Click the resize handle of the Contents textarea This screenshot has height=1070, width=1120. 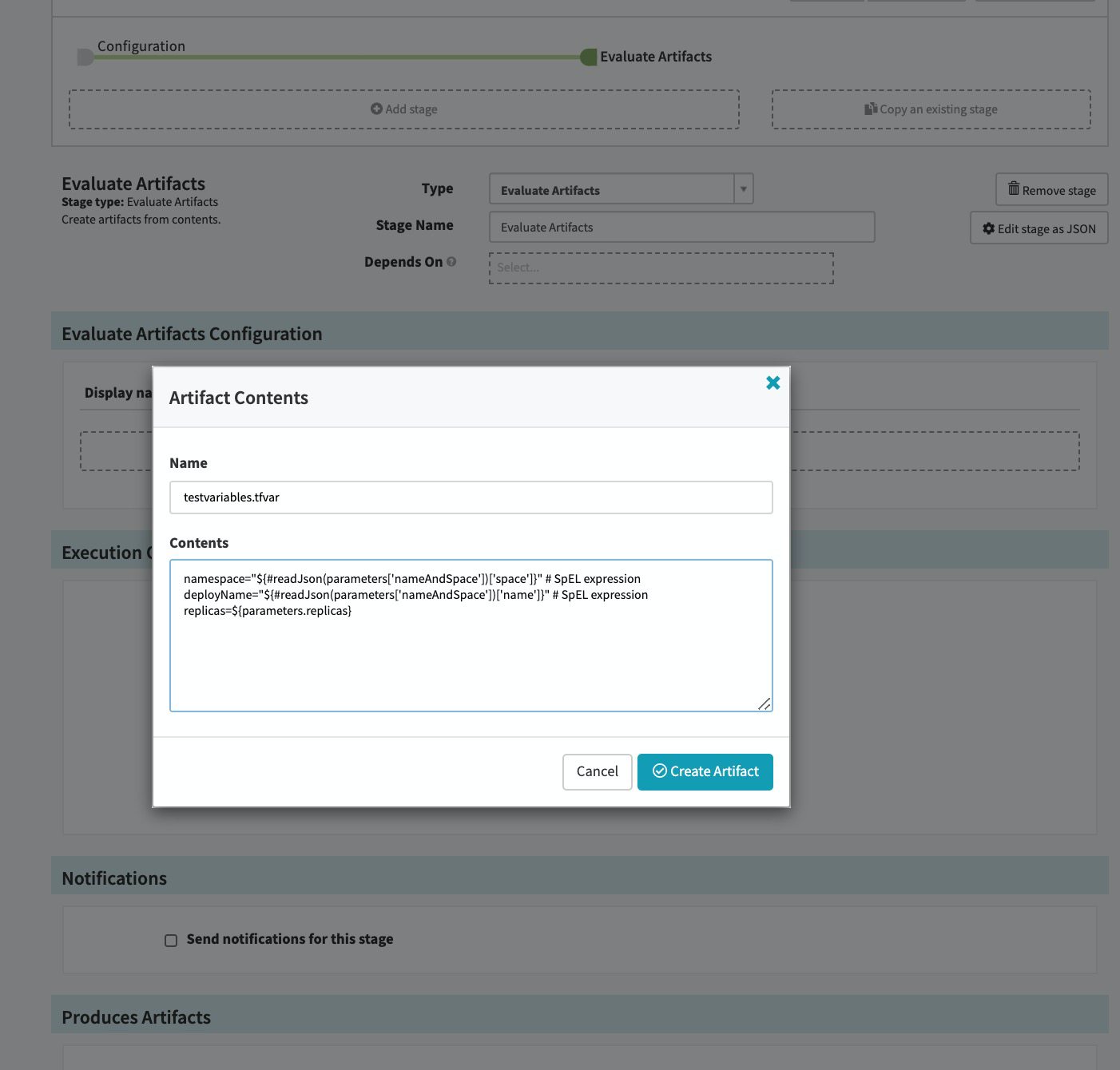coord(765,704)
